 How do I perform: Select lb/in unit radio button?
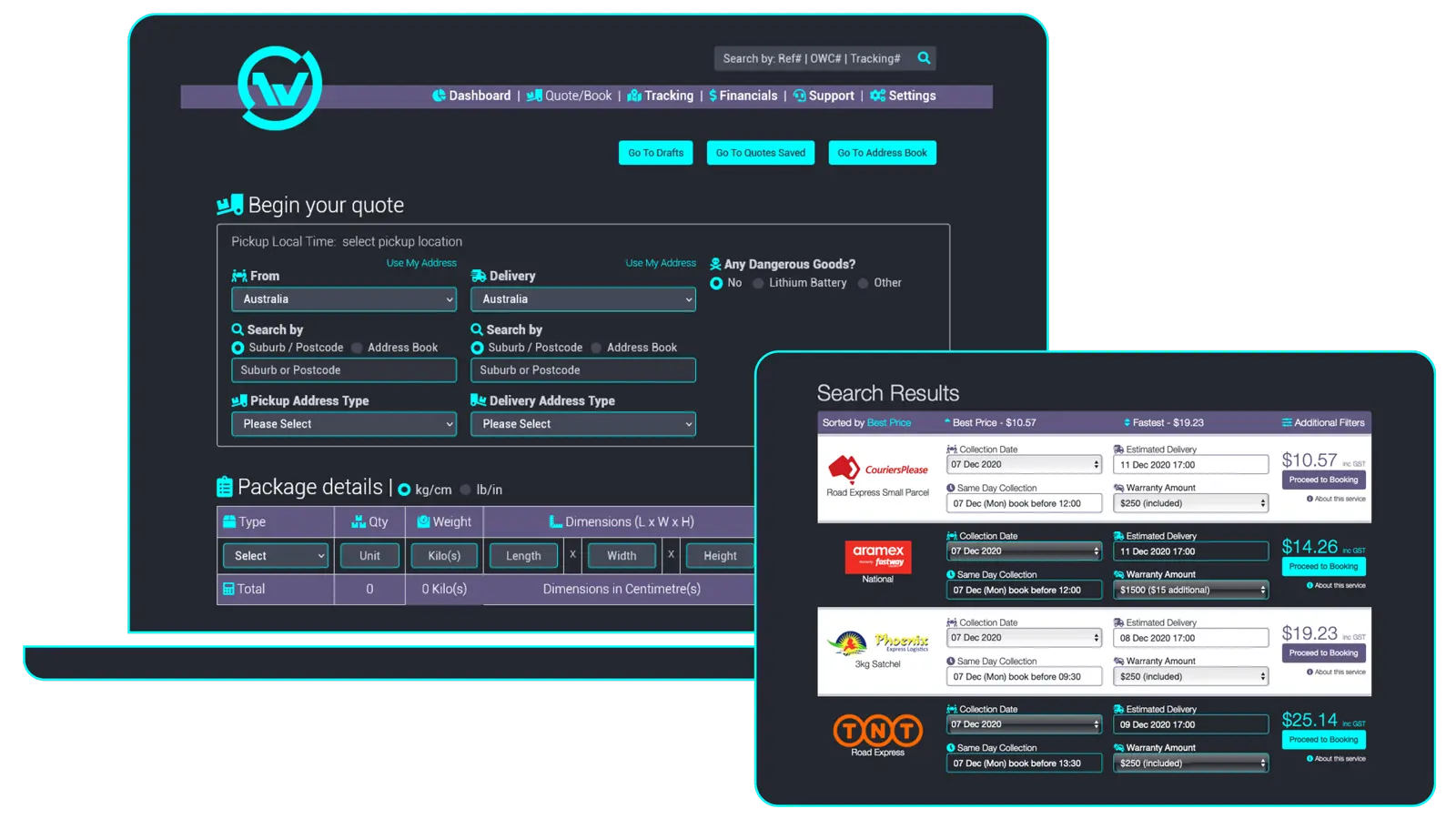(466, 490)
